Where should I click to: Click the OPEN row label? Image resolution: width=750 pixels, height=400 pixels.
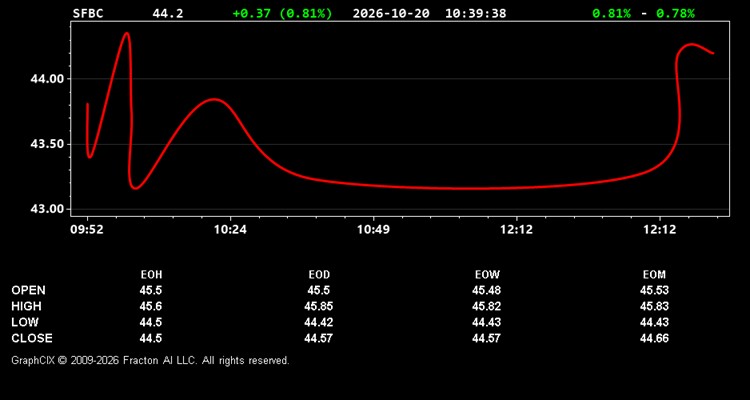click(28, 290)
